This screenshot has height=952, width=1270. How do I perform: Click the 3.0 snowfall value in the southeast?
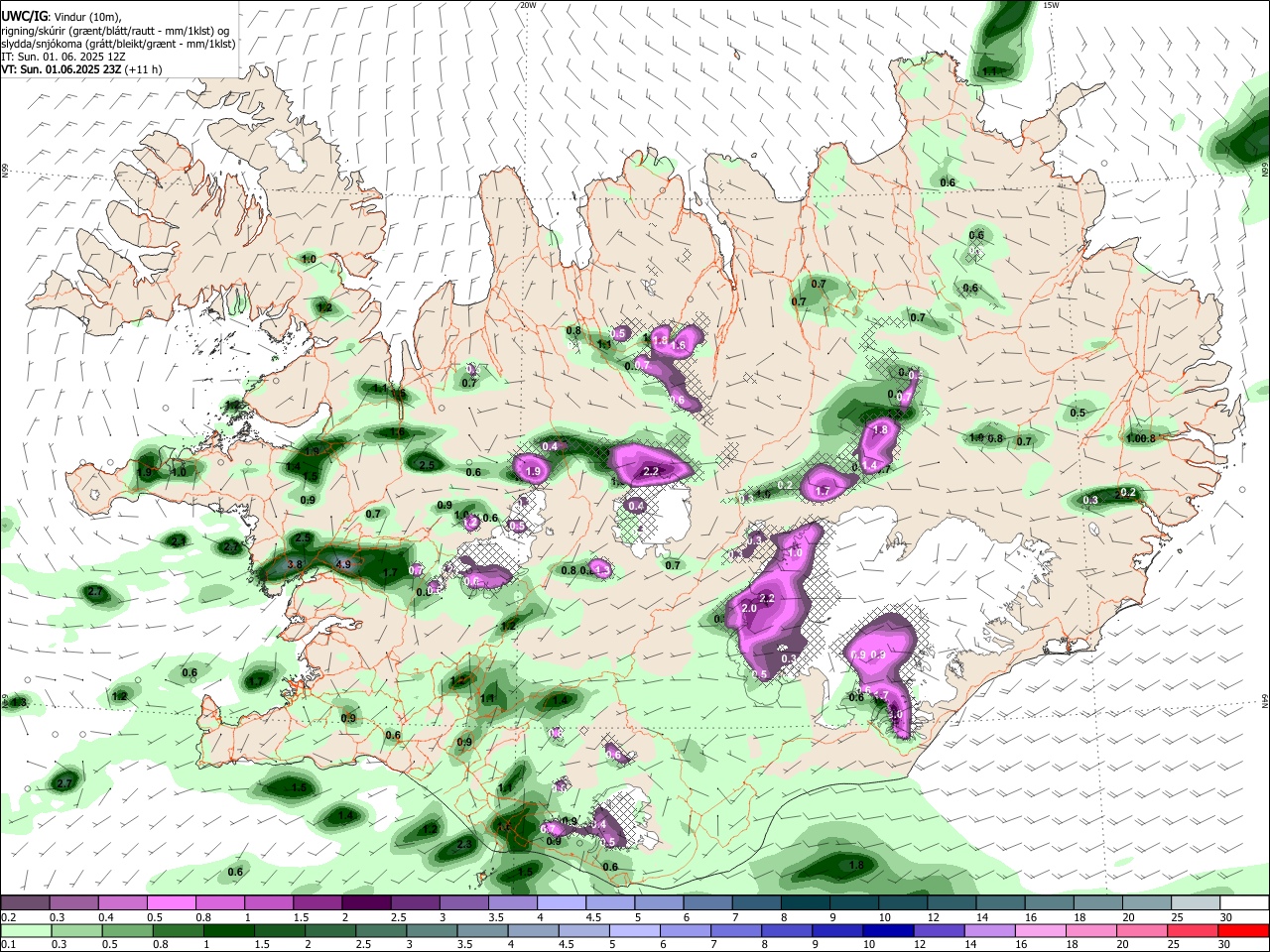[x=896, y=714]
